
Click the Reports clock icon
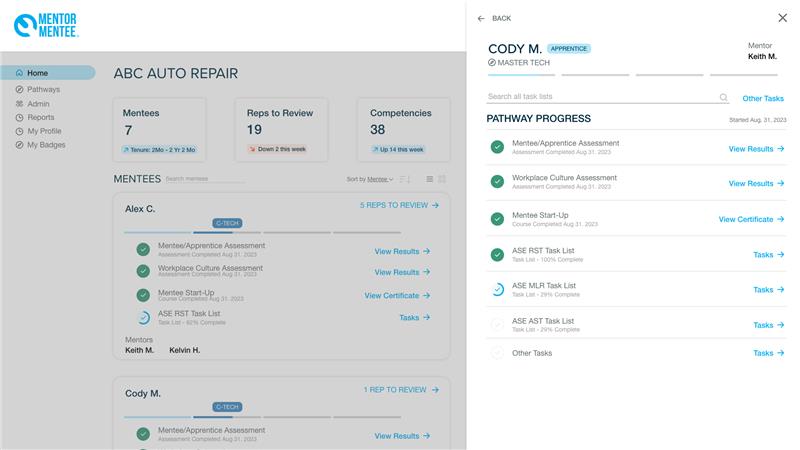click(19, 117)
